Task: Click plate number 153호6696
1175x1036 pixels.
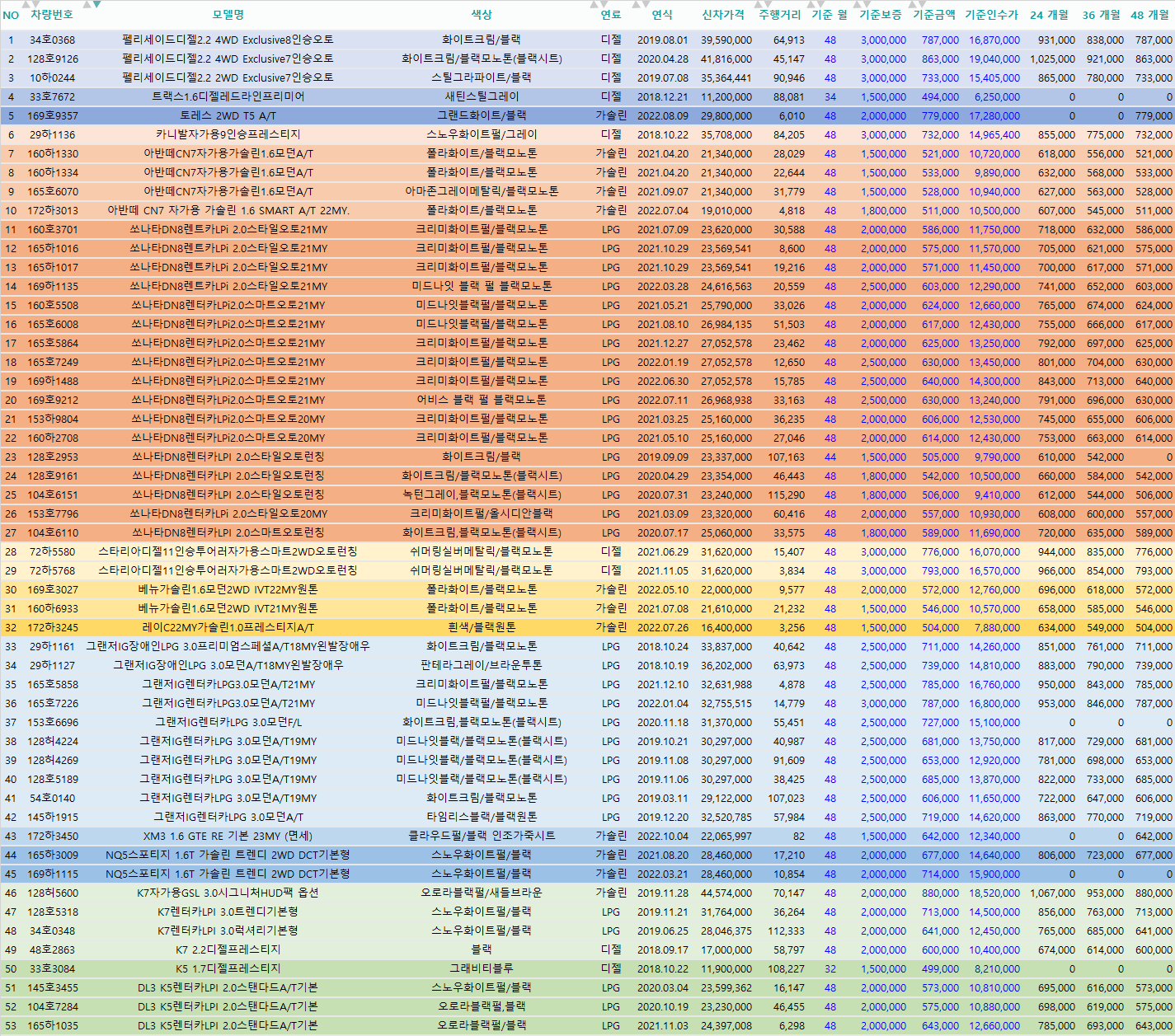Action: point(53,722)
